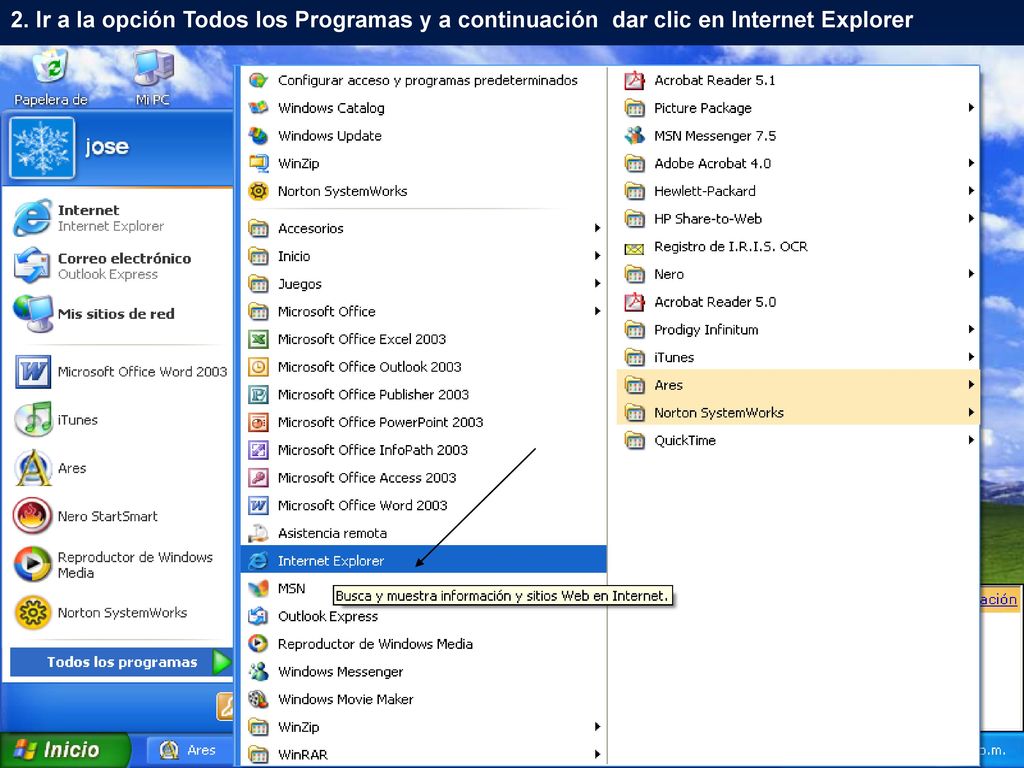Launch Microsoft Office Access 2003
This screenshot has height=768, width=1024.
[423, 478]
